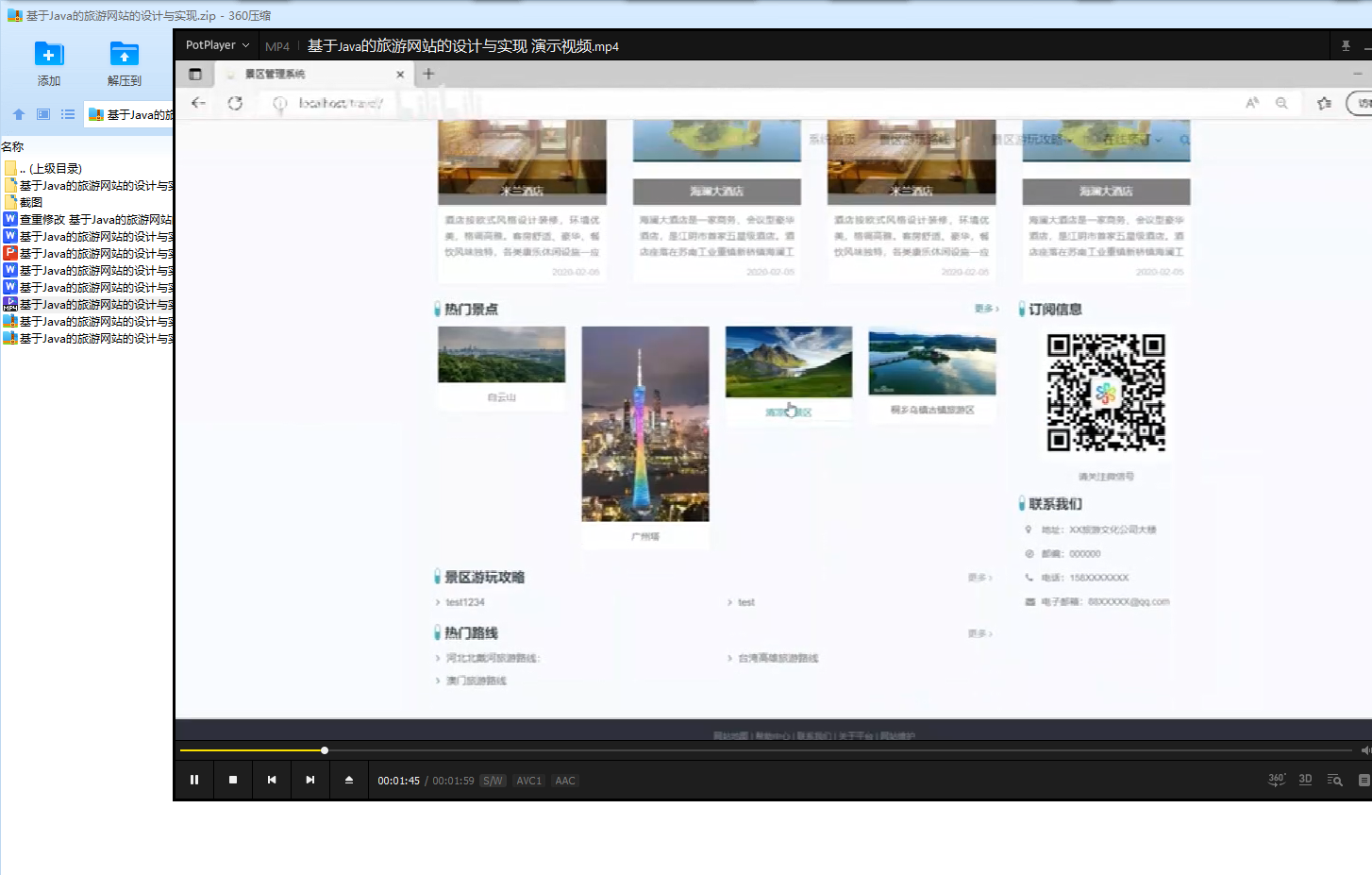Toggle the S/W decoder indicator
This screenshot has width=1372, height=875.
click(x=493, y=781)
